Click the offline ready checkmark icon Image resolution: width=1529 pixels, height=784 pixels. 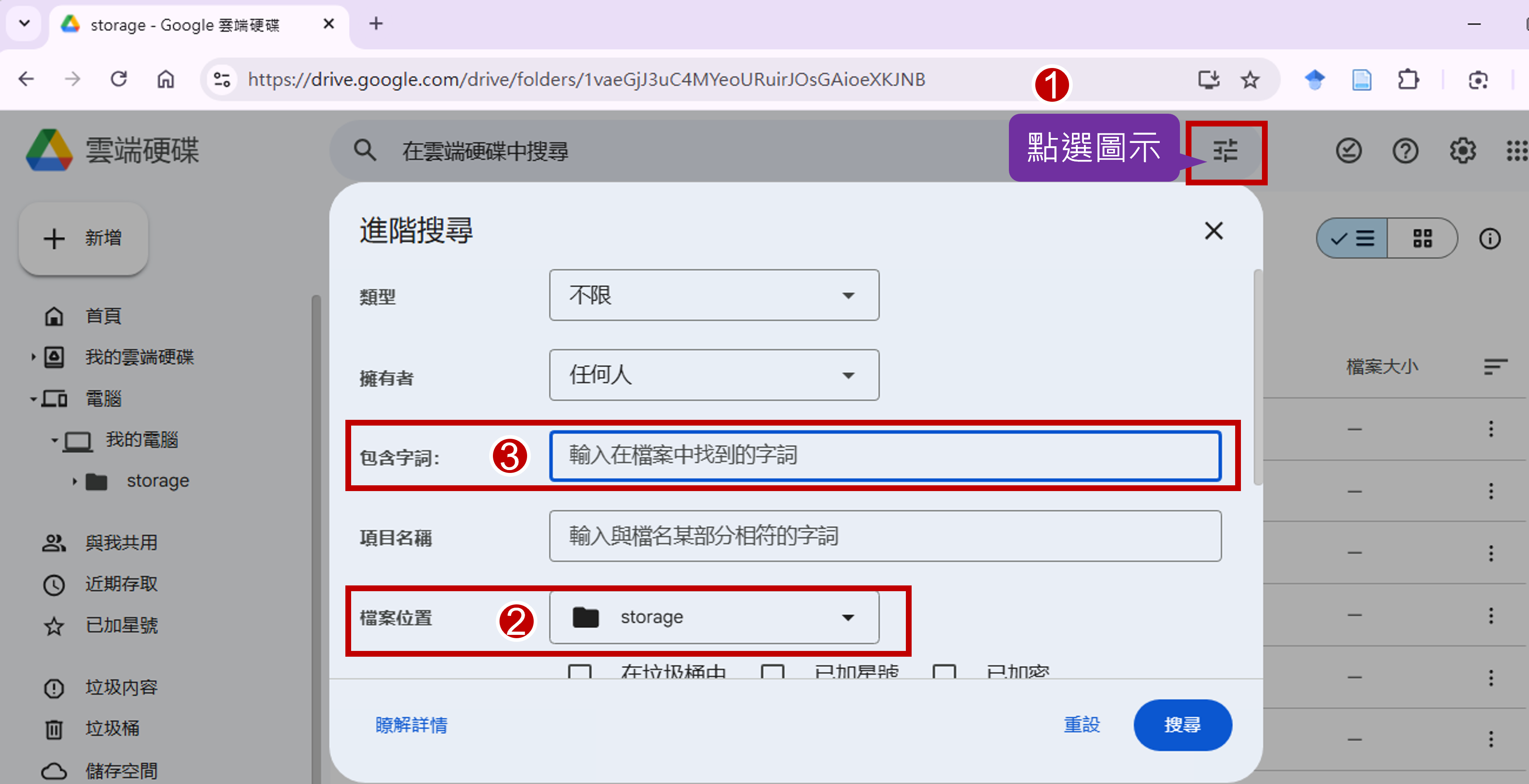tap(1348, 151)
